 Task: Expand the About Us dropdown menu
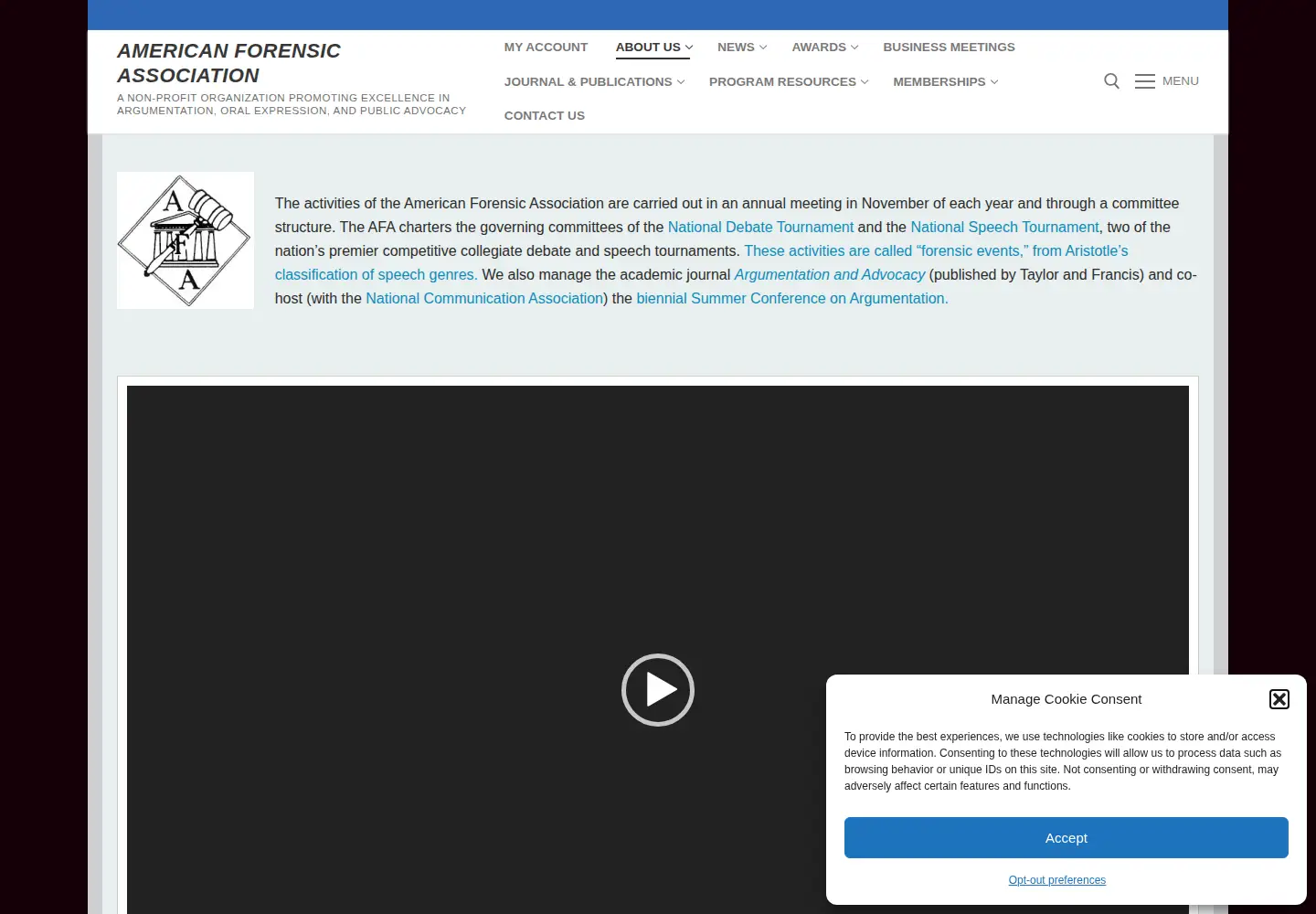click(x=653, y=48)
